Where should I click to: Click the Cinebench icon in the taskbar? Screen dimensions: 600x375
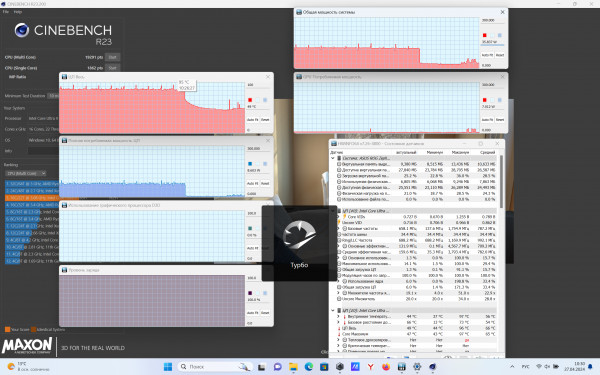[x=432, y=367]
